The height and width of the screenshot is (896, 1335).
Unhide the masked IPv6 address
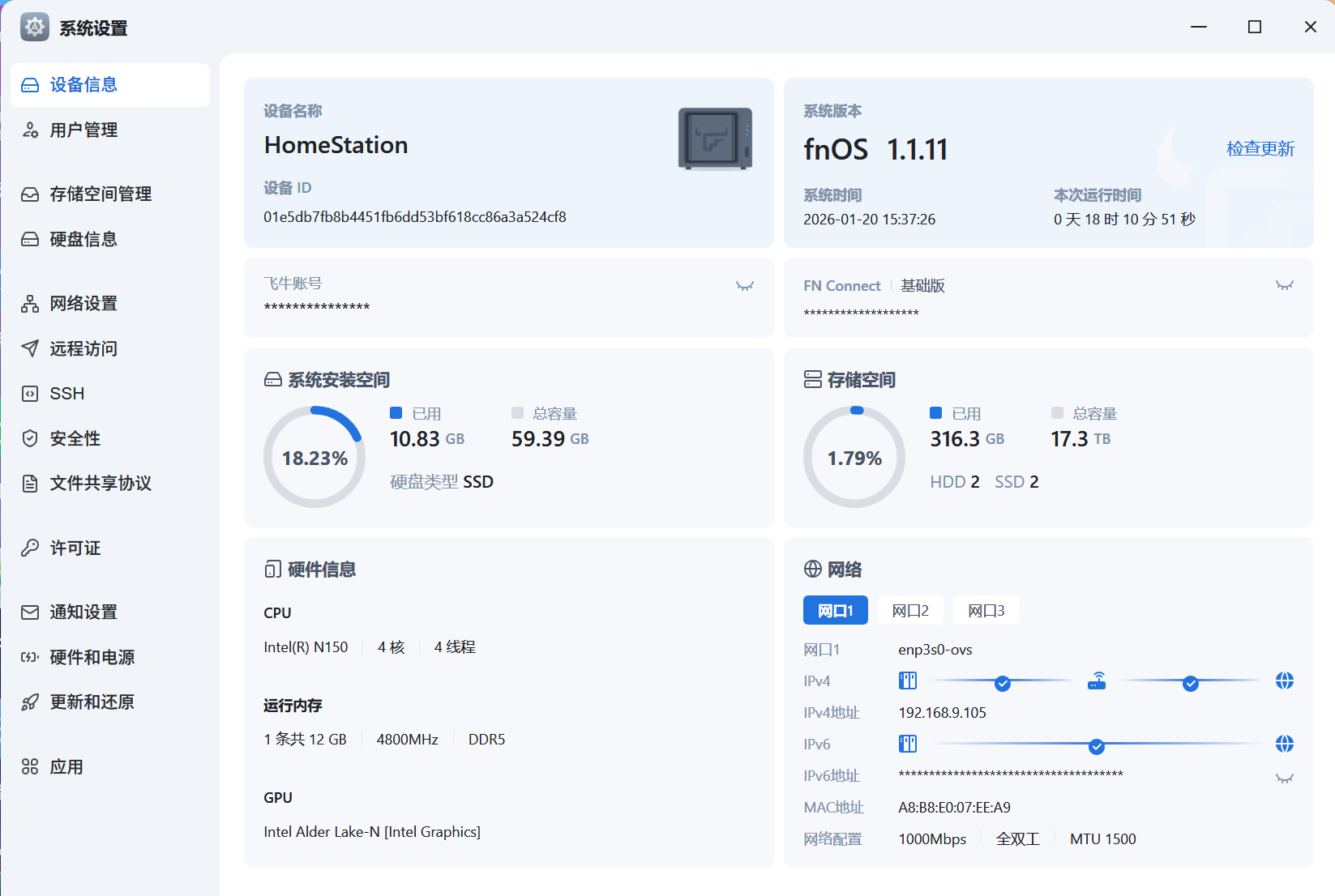click(1284, 779)
